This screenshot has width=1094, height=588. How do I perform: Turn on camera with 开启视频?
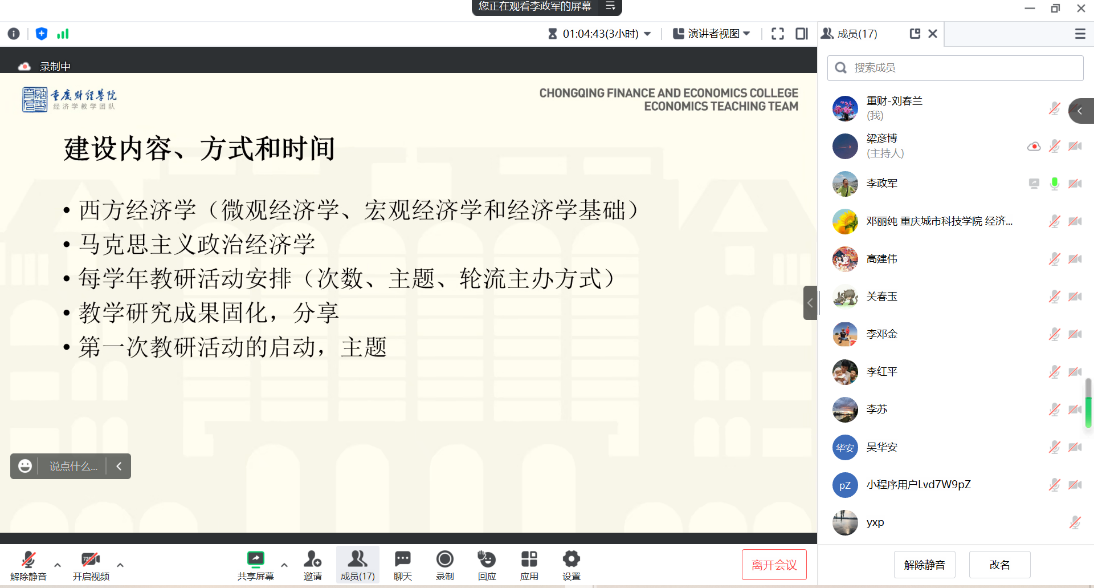(91, 564)
